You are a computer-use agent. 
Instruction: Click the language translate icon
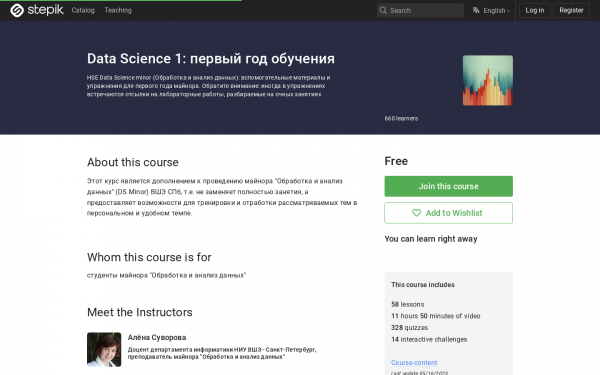[x=476, y=10]
